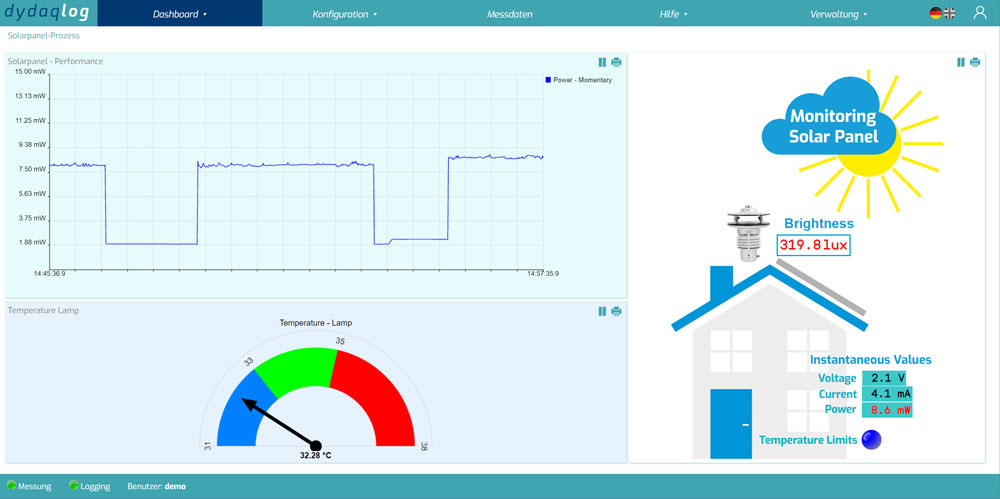Open the Messdaten menu item

509,14
